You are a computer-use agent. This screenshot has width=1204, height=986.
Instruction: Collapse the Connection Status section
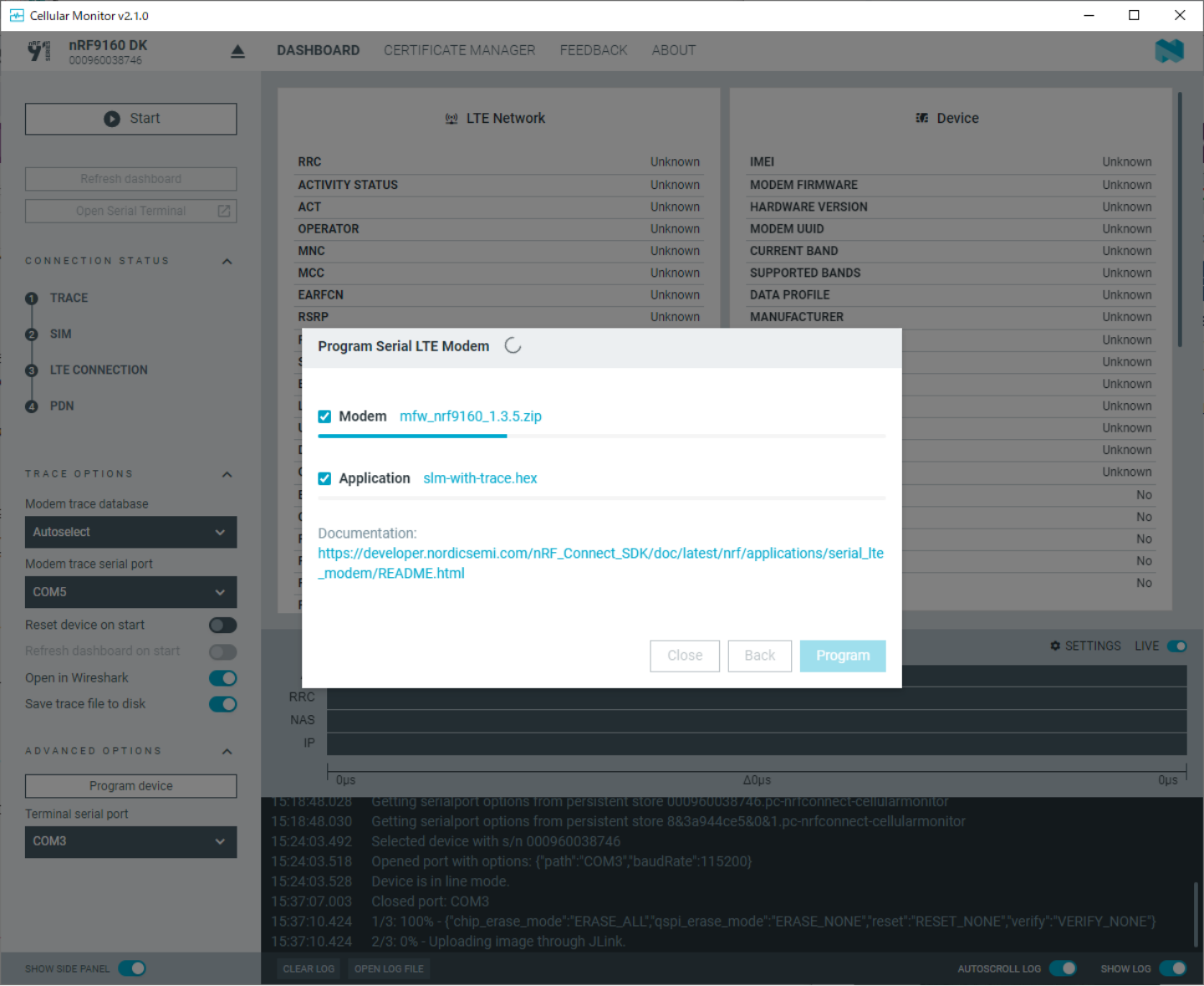(x=227, y=262)
